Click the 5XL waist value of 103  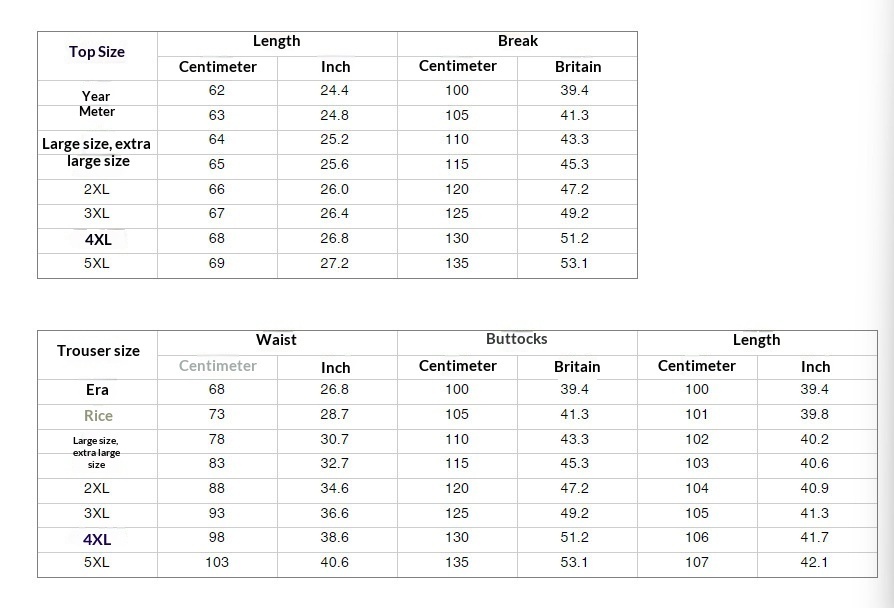click(217, 562)
